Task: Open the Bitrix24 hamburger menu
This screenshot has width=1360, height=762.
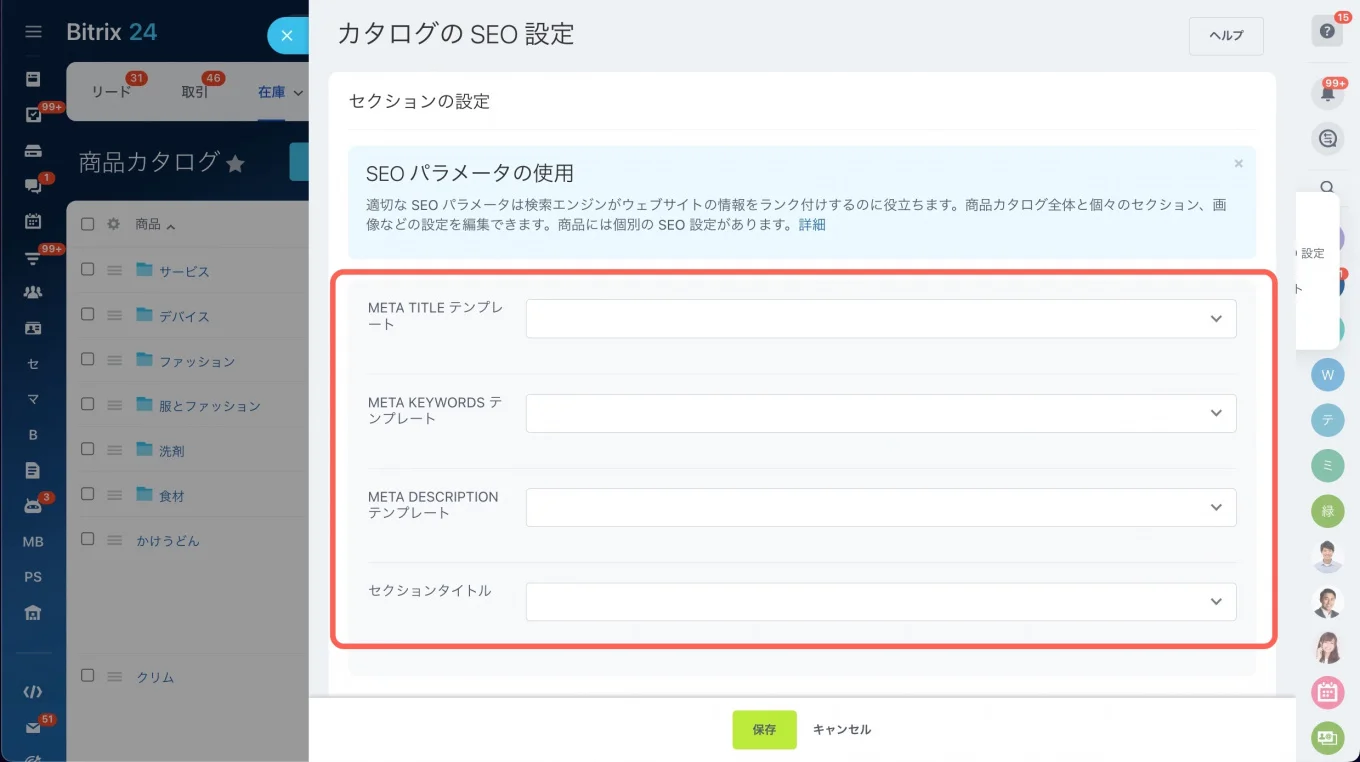Action: (x=33, y=30)
